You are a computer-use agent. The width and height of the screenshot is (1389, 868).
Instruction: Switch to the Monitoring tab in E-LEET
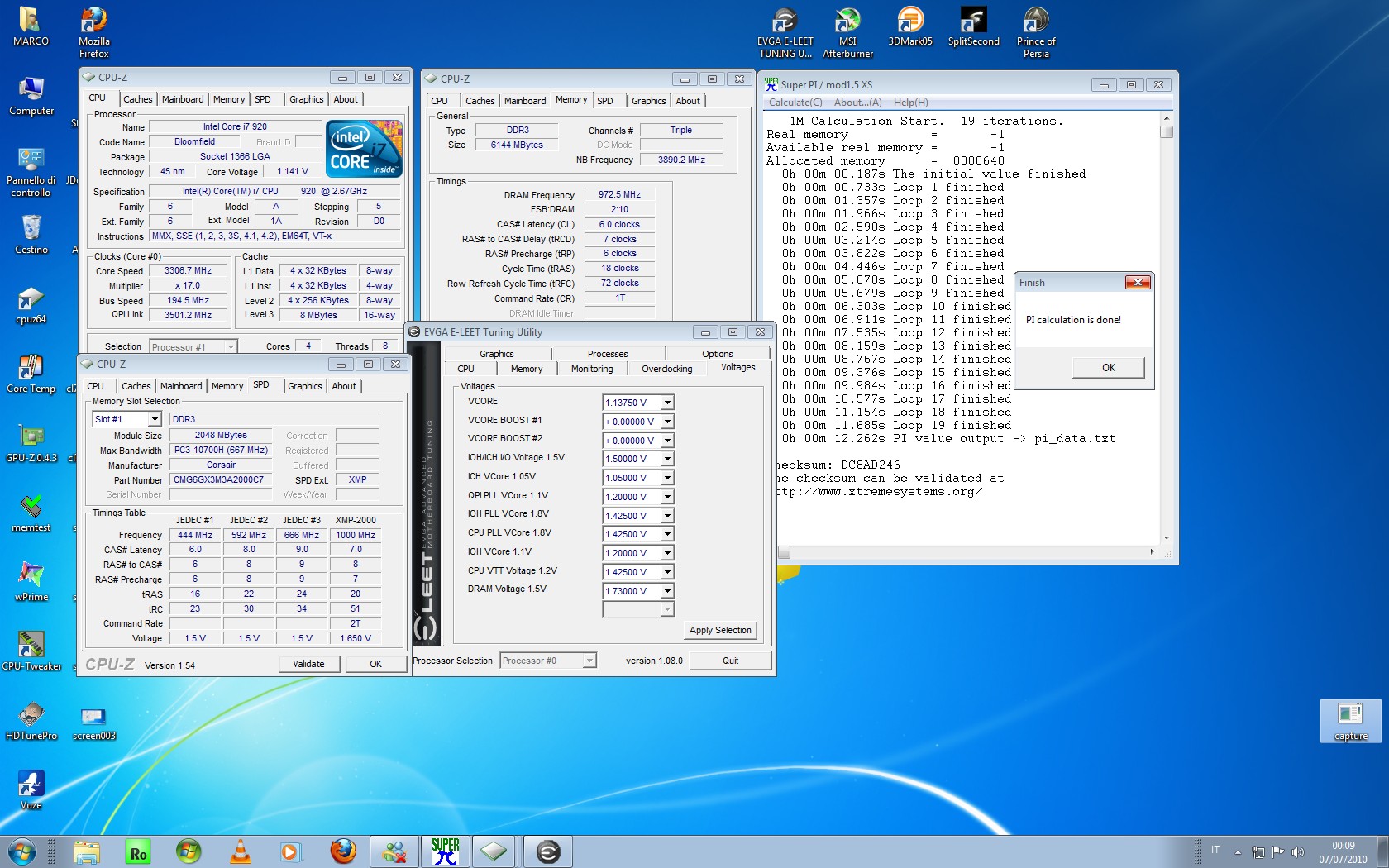[592, 369]
